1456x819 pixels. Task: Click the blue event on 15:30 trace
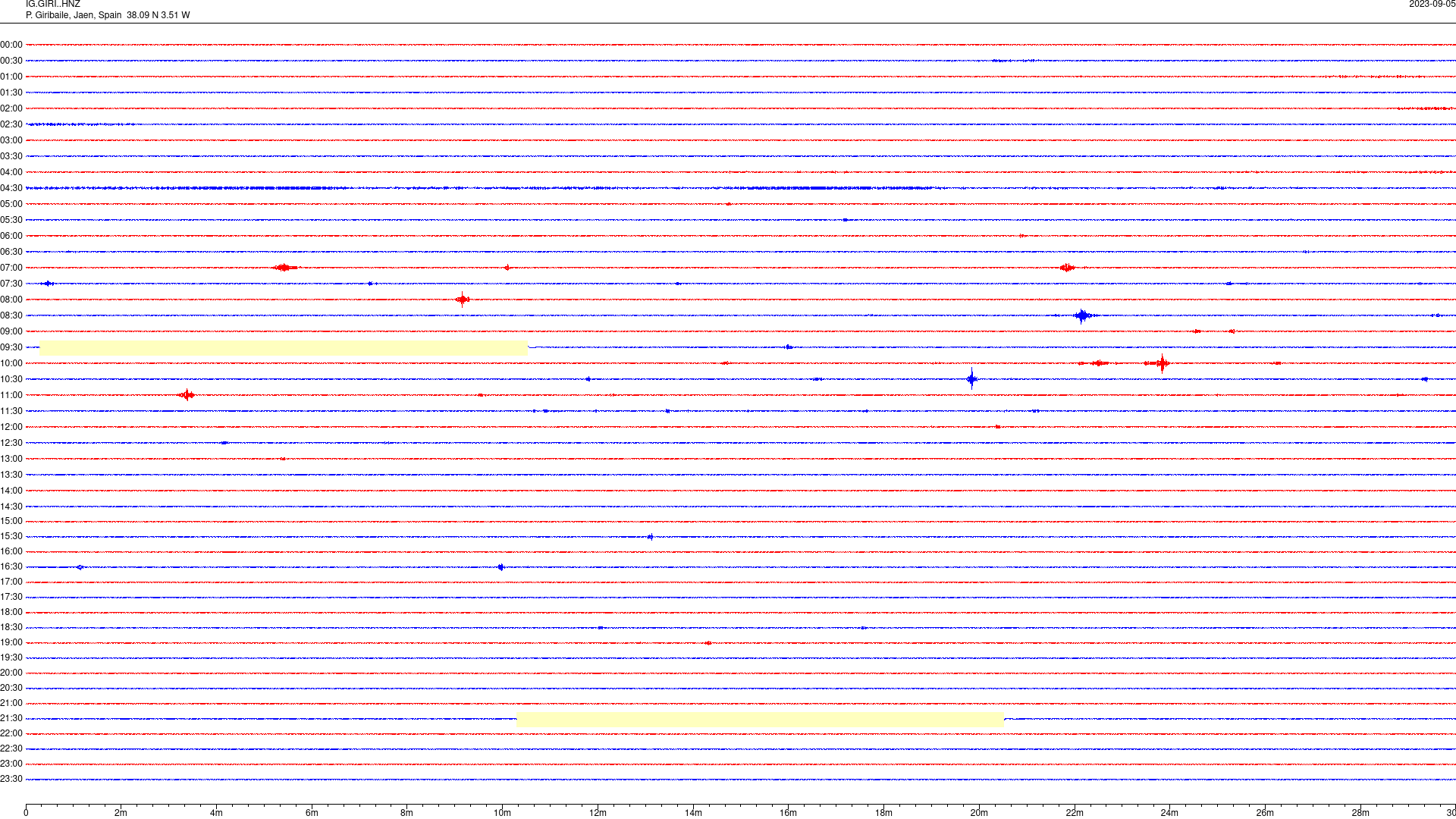click(x=650, y=537)
